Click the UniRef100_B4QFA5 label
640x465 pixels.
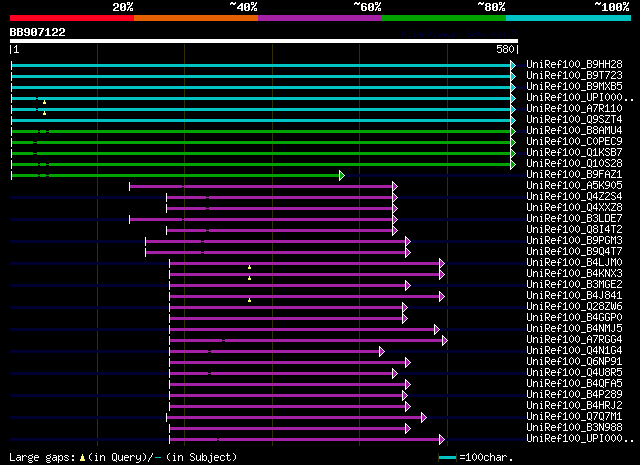574,384
